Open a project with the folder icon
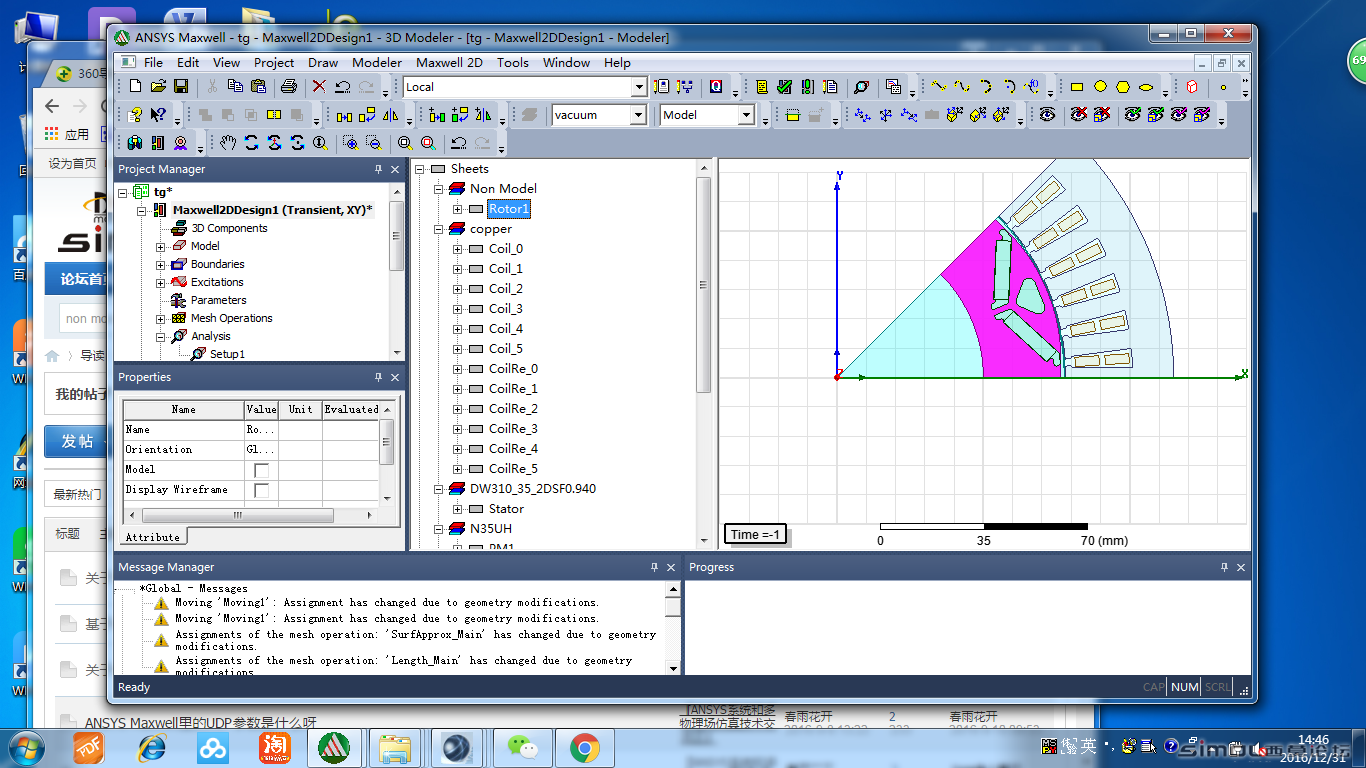This screenshot has height=768, width=1366. click(158, 87)
